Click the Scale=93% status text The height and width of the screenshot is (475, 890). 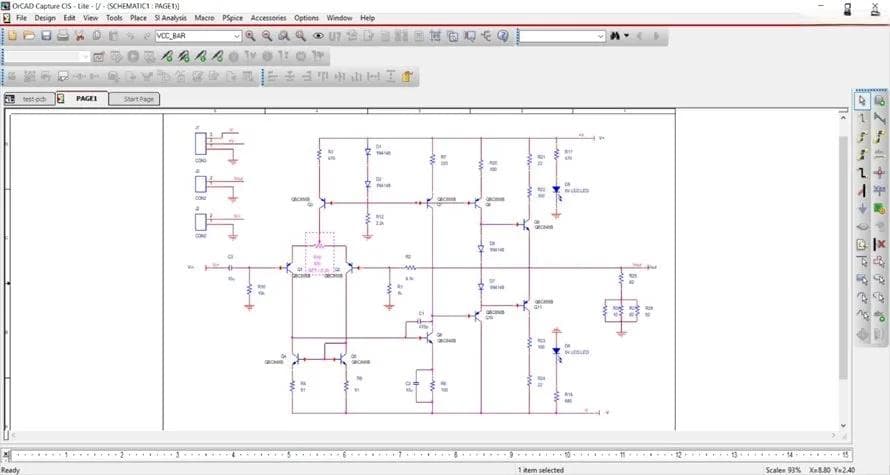[784, 470]
